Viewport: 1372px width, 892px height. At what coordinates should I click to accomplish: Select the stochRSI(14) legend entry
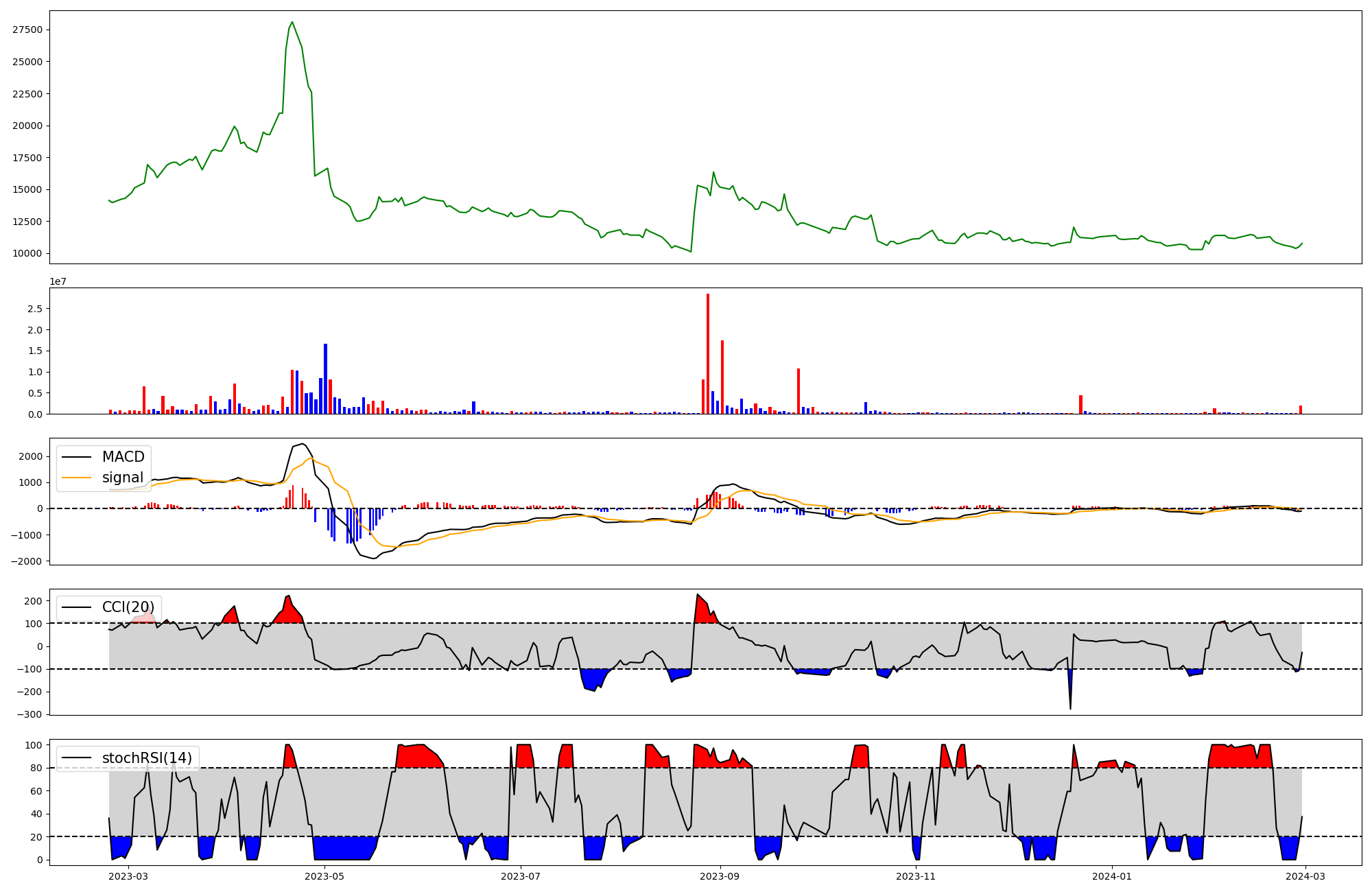click(x=147, y=758)
